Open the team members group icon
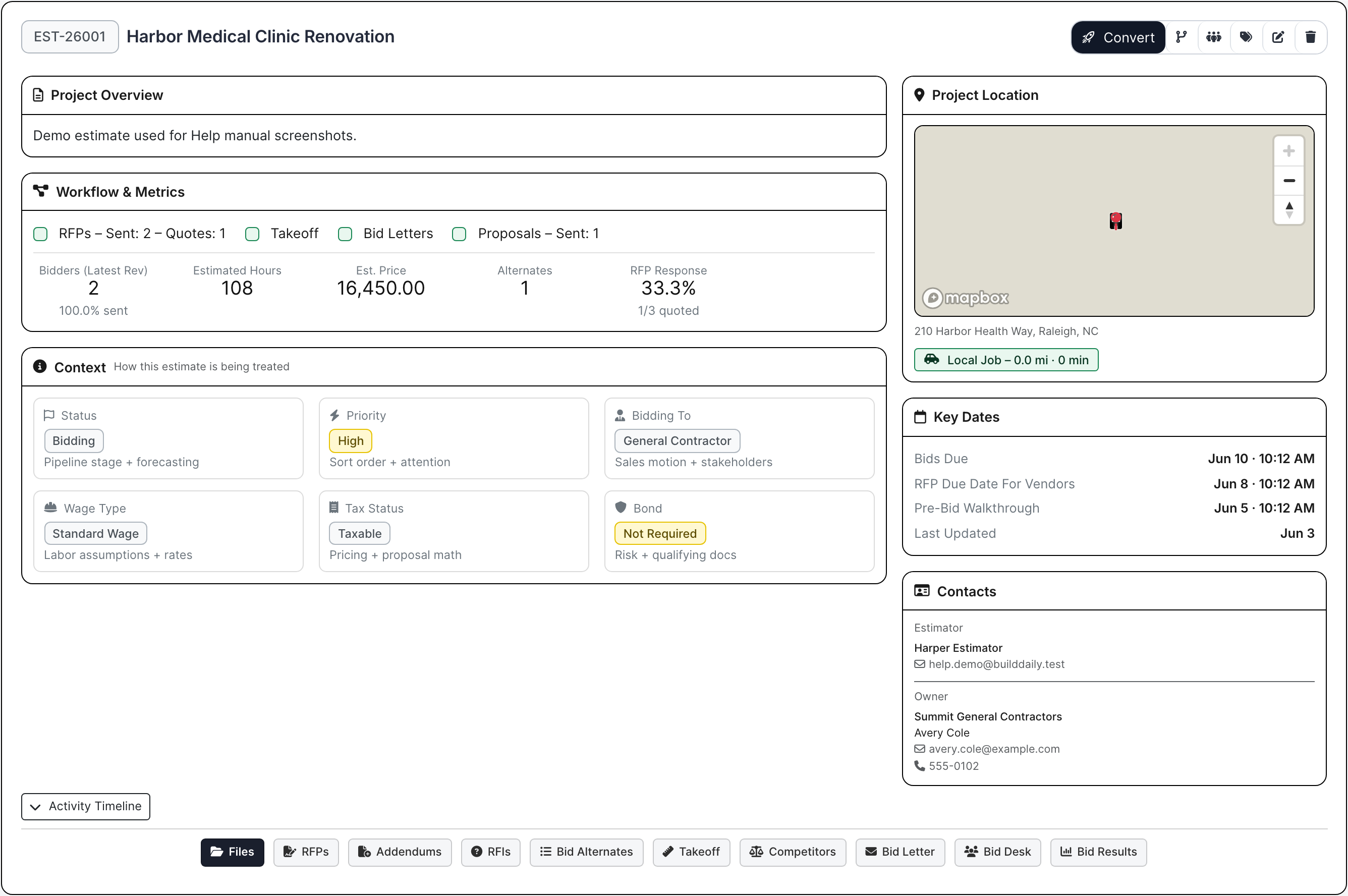This screenshot has width=1348, height=896. coord(1213,37)
